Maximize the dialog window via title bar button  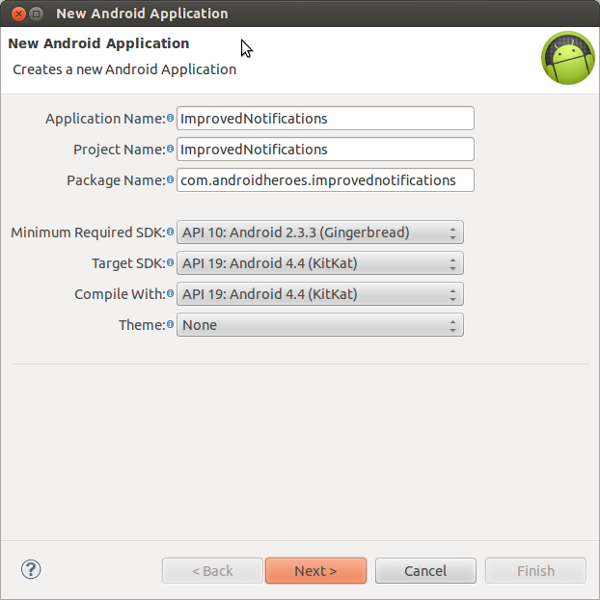click(36, 14)
